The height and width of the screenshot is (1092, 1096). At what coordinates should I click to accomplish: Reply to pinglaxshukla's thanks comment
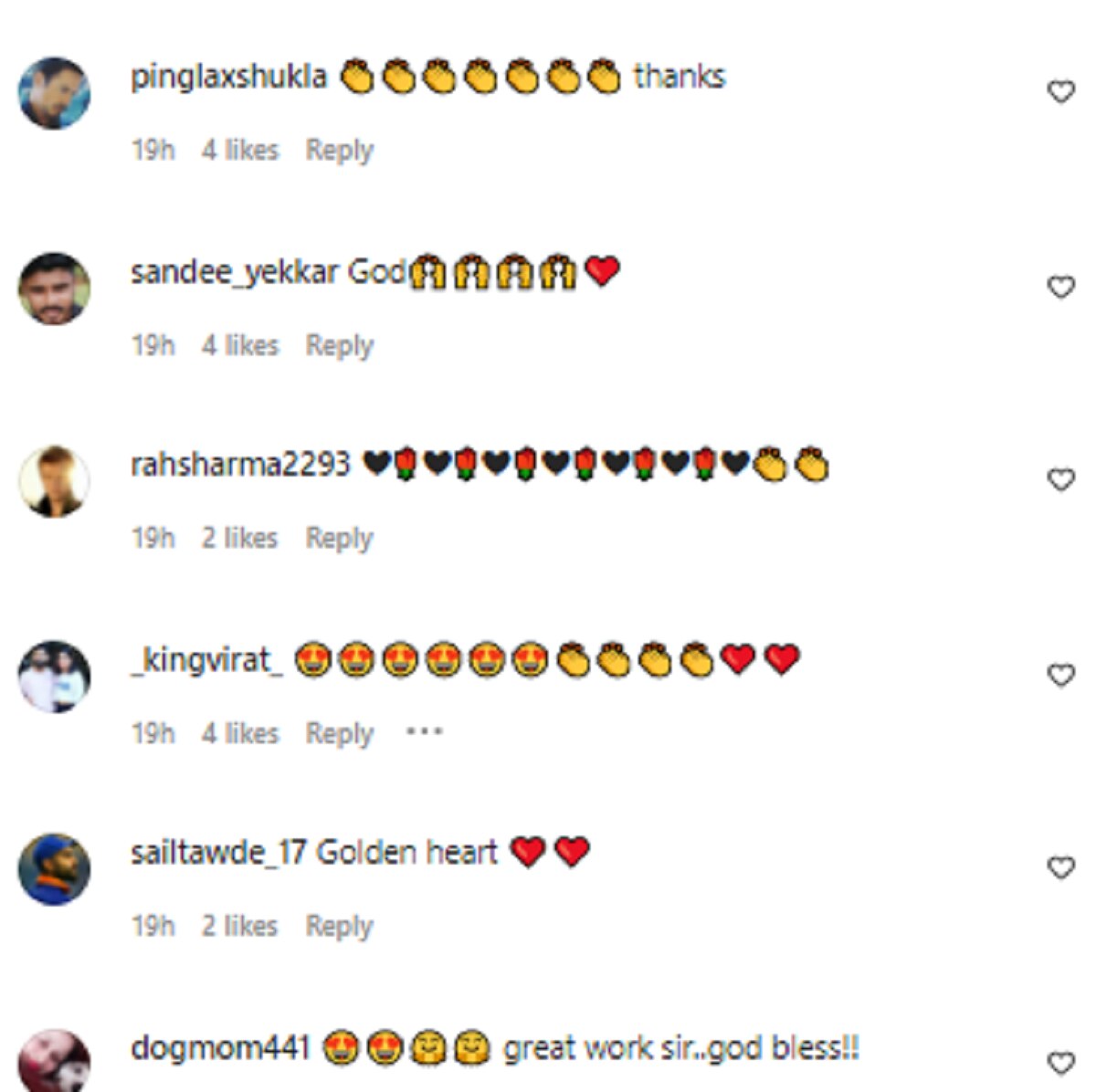point(340,150)
